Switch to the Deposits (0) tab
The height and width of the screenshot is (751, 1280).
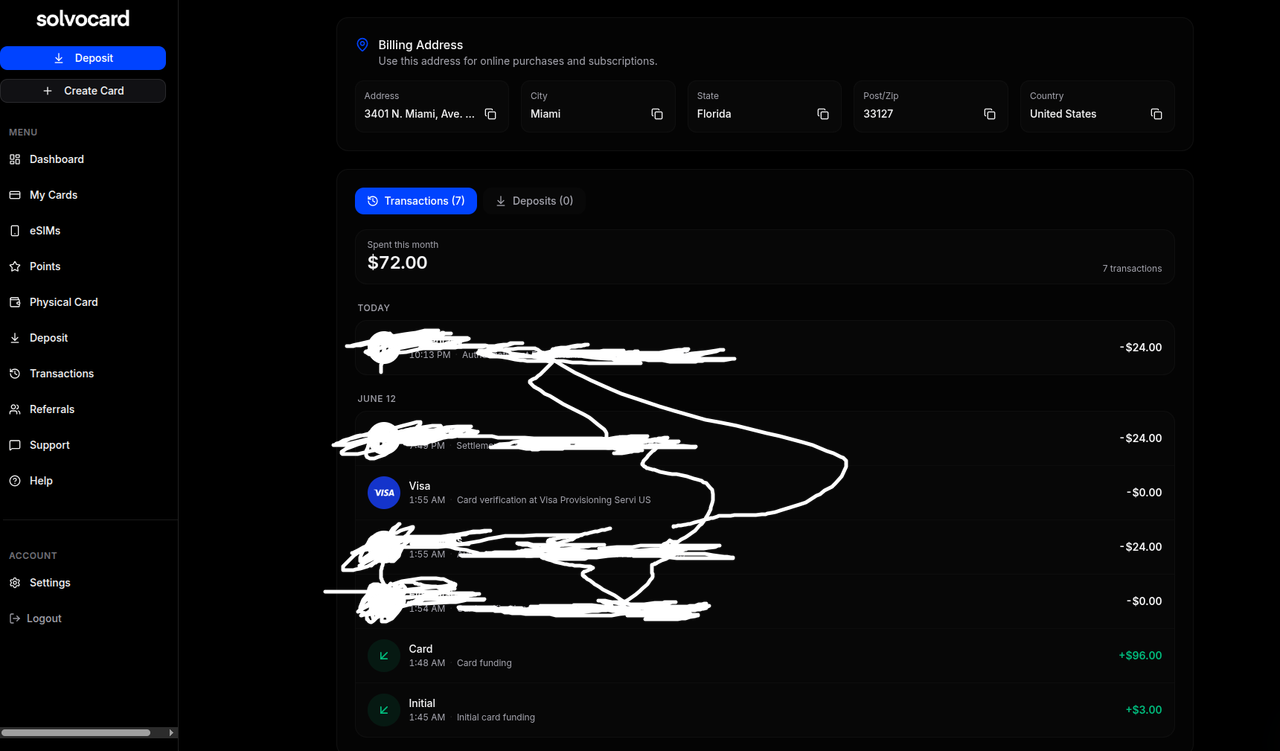click(x=535, y=201)
